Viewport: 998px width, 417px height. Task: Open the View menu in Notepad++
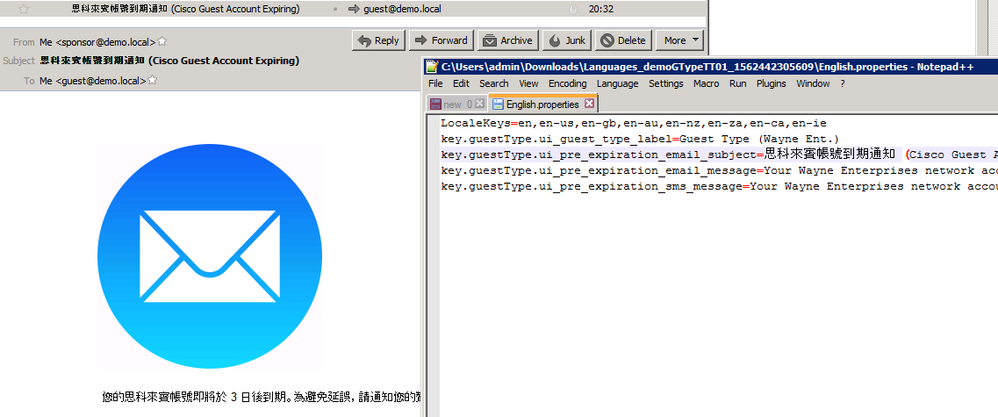pos(528,83)
